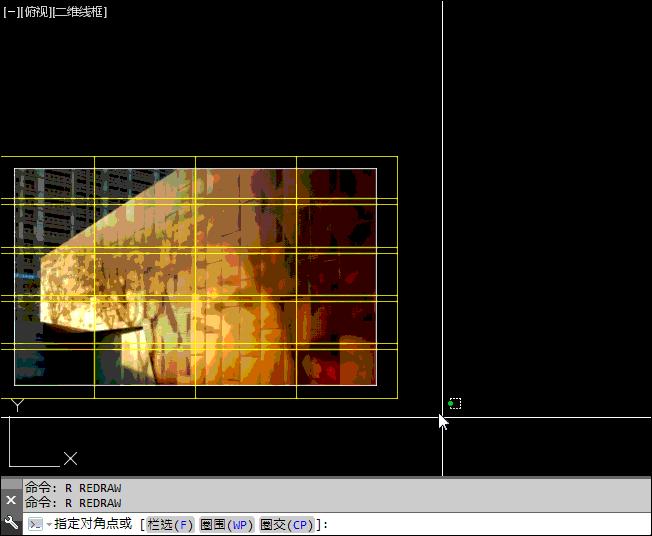The height and width of the screenshot is (536, 652).
Task: Choose the 栏选(F) fence option
Action: coord(170,524)
